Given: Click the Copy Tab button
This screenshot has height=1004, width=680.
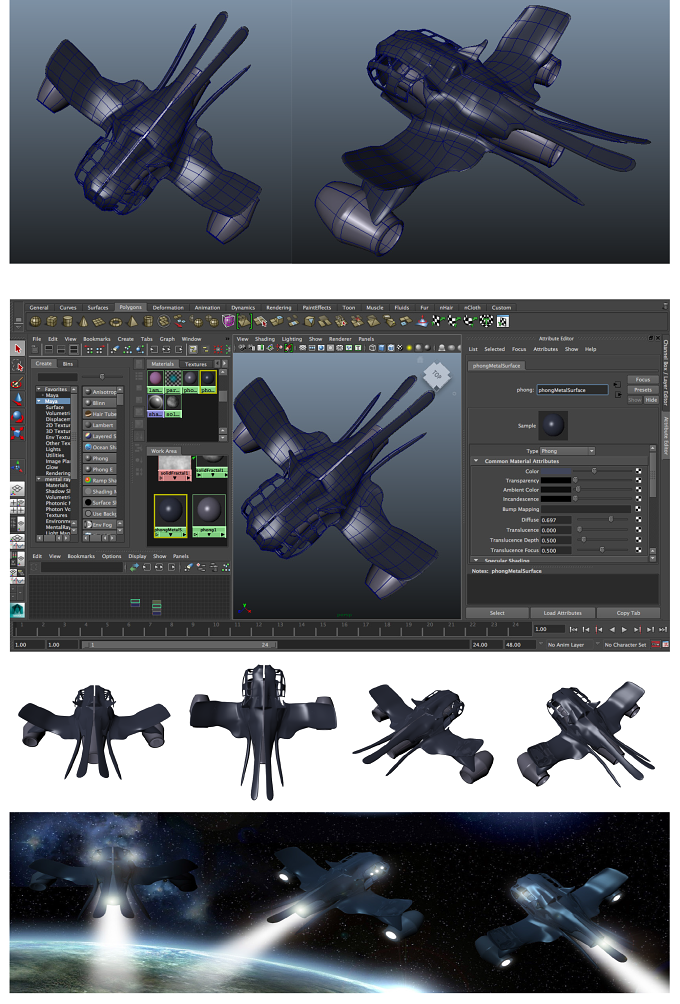Looking at the screenshot, I should 628,613.
